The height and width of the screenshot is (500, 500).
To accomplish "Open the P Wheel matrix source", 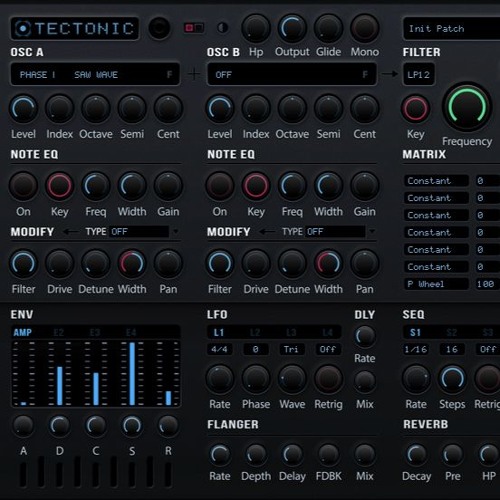I will tap(436, 284).
